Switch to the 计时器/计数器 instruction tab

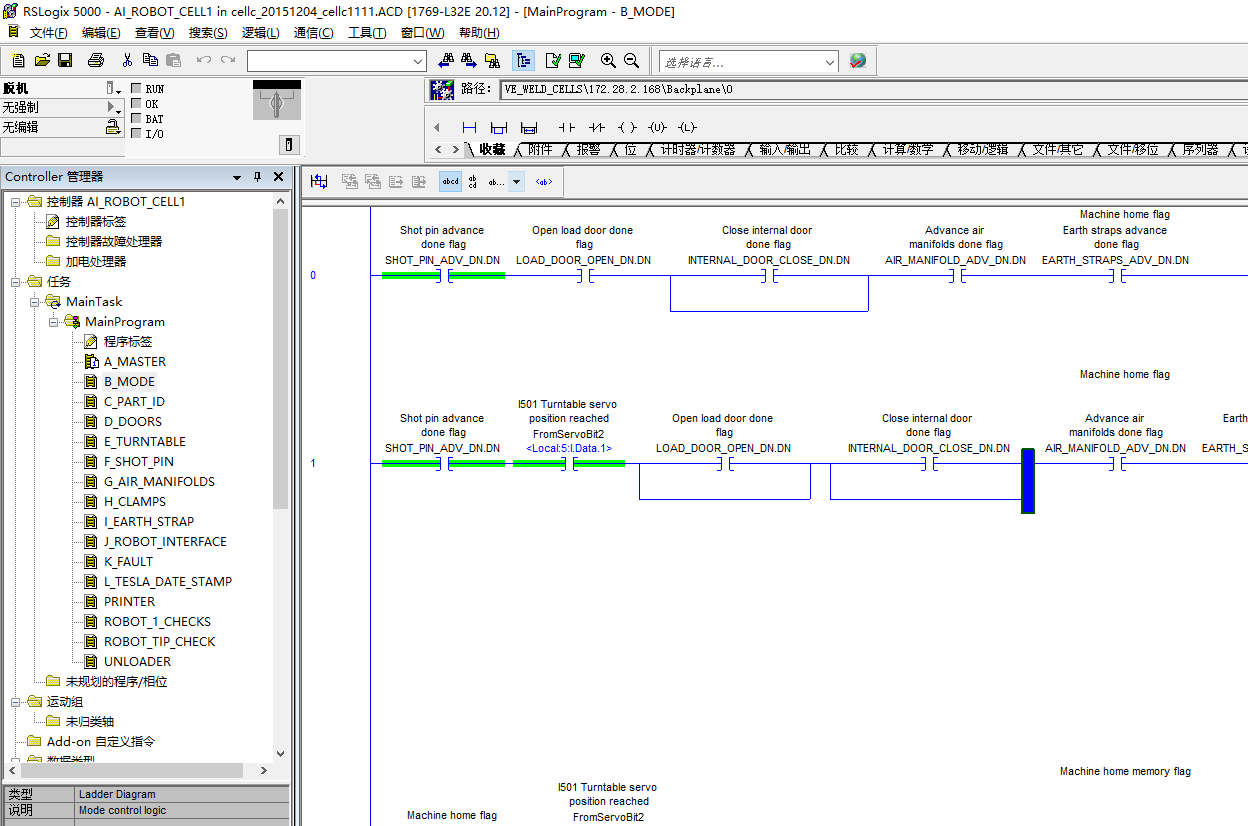(697, 150)
